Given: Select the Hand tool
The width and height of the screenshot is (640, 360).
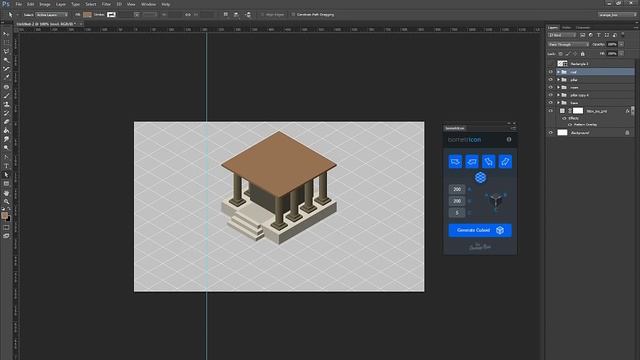Looking at the screenshot, I should 6,192.
